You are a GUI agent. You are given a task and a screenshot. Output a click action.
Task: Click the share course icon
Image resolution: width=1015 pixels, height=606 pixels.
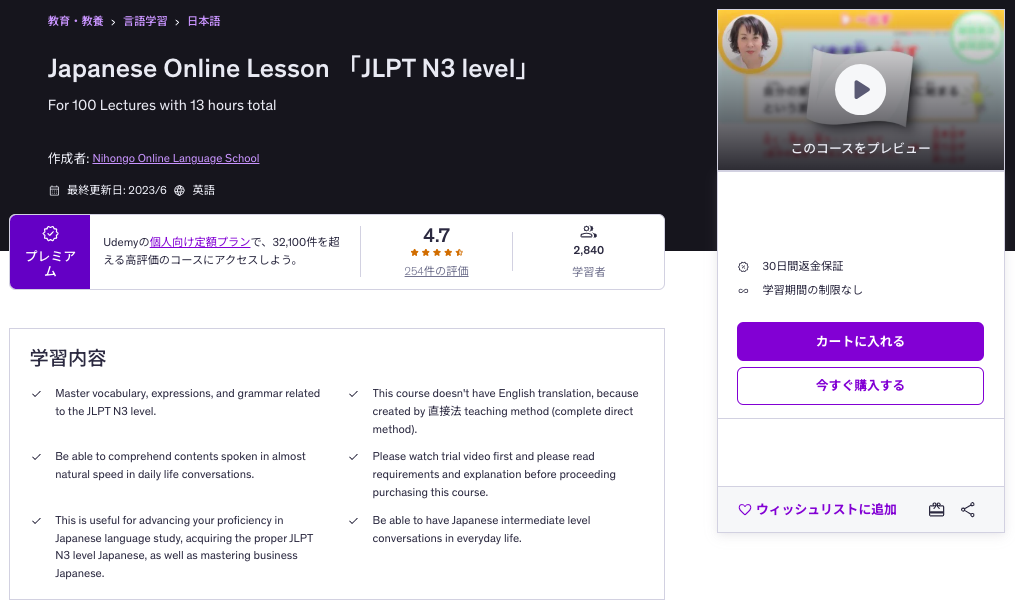[x=968, y=510]
